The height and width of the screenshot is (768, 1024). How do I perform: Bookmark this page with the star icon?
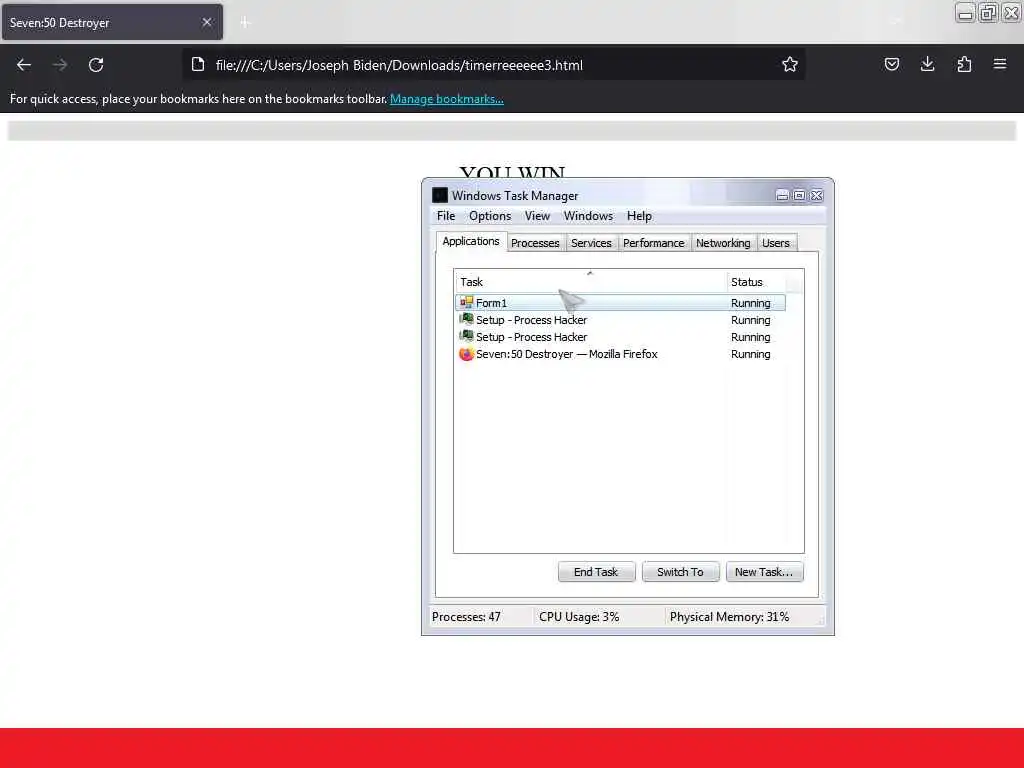click(x=790, y=64)
